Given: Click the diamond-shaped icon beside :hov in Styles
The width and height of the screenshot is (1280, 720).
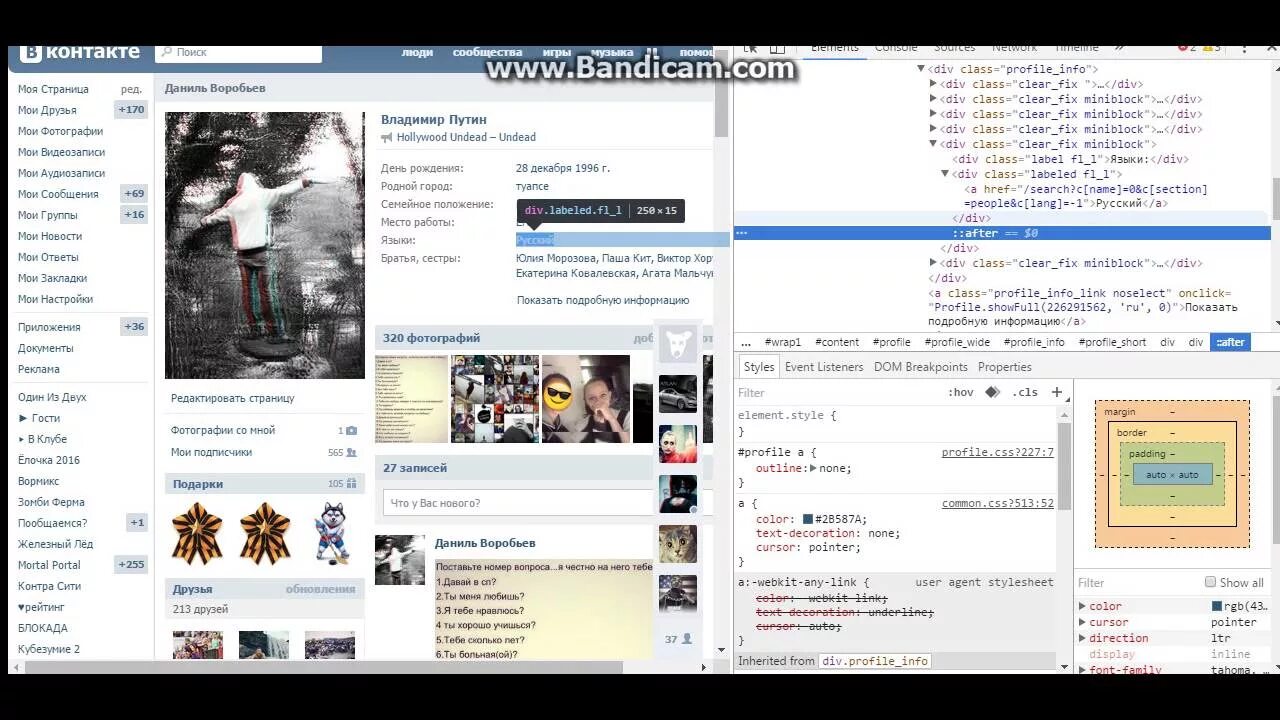Looking at the screenshot, I should (992, 393).
